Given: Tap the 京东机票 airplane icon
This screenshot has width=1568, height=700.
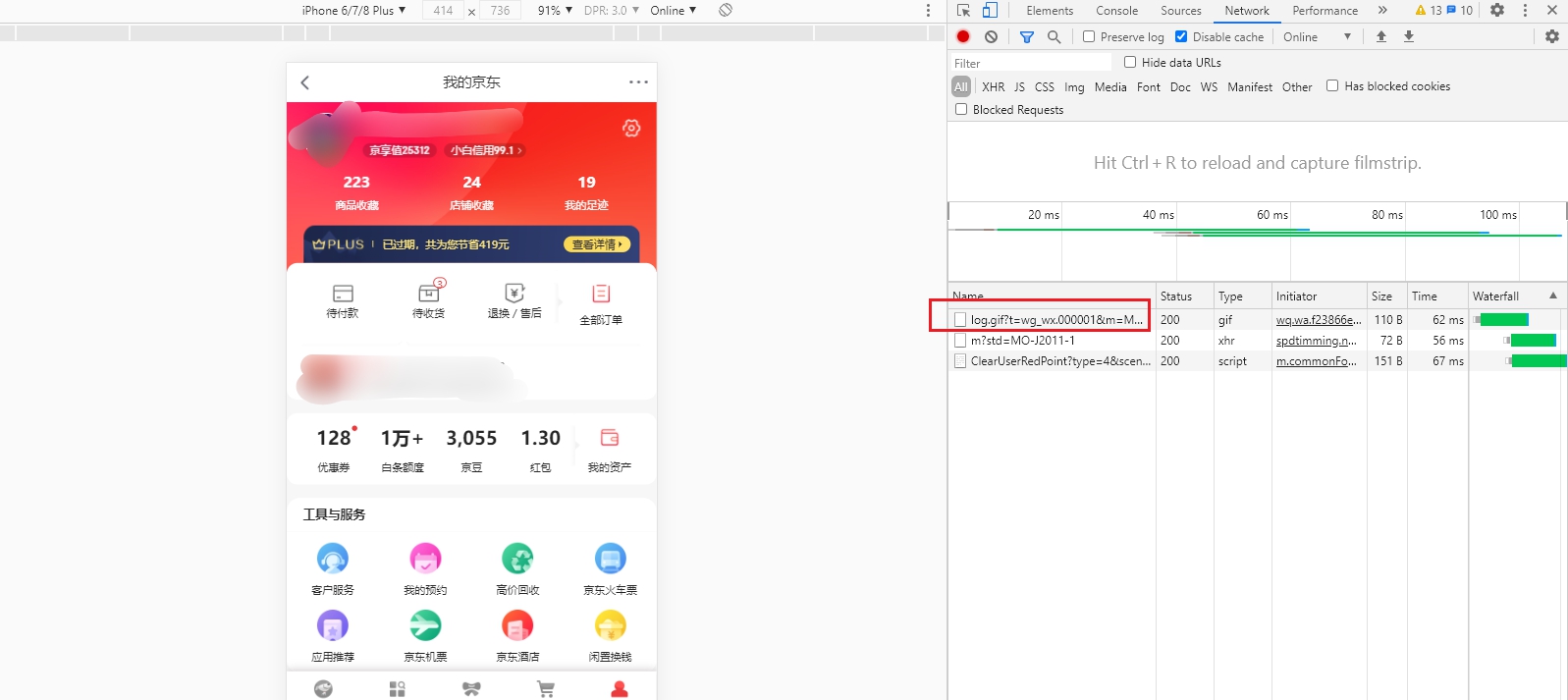Looking at the screenshot, I should (x=425, y=625).
